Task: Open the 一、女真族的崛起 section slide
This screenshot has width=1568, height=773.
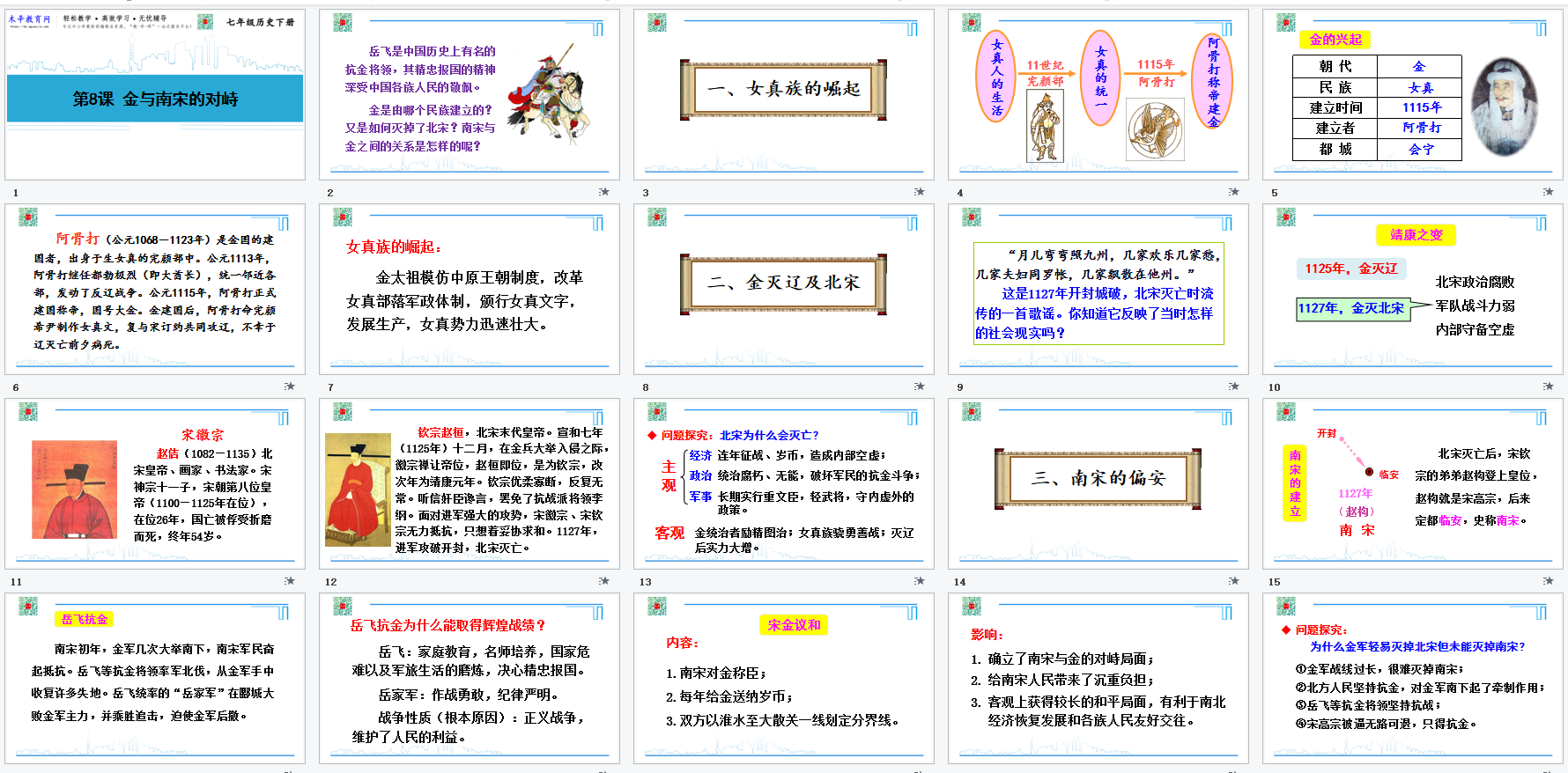Action: pyautogui.click(x=784, y=95)
